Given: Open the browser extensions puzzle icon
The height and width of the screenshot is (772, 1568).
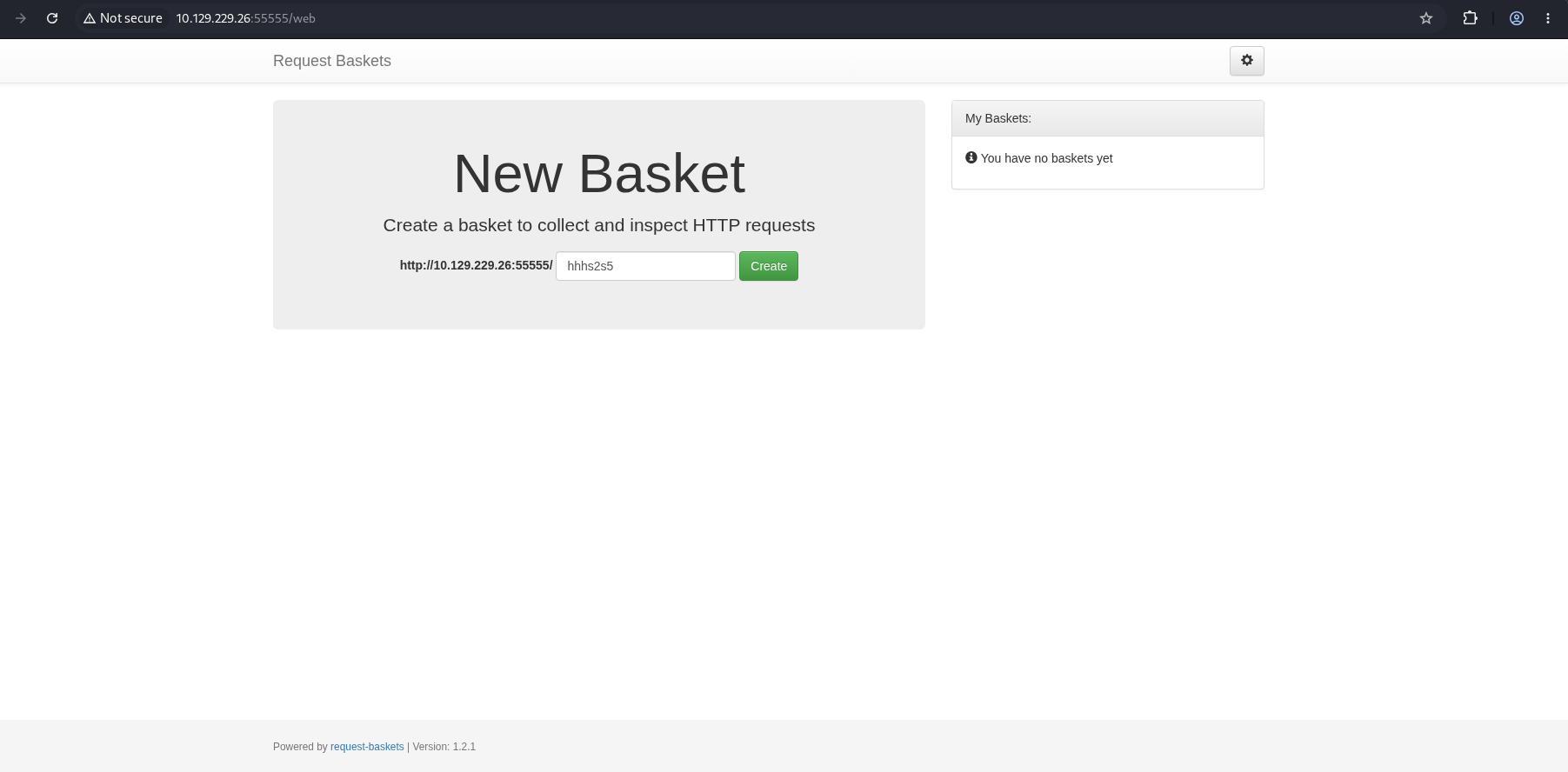Looking at the screenshot, I should coord(1470,18).
